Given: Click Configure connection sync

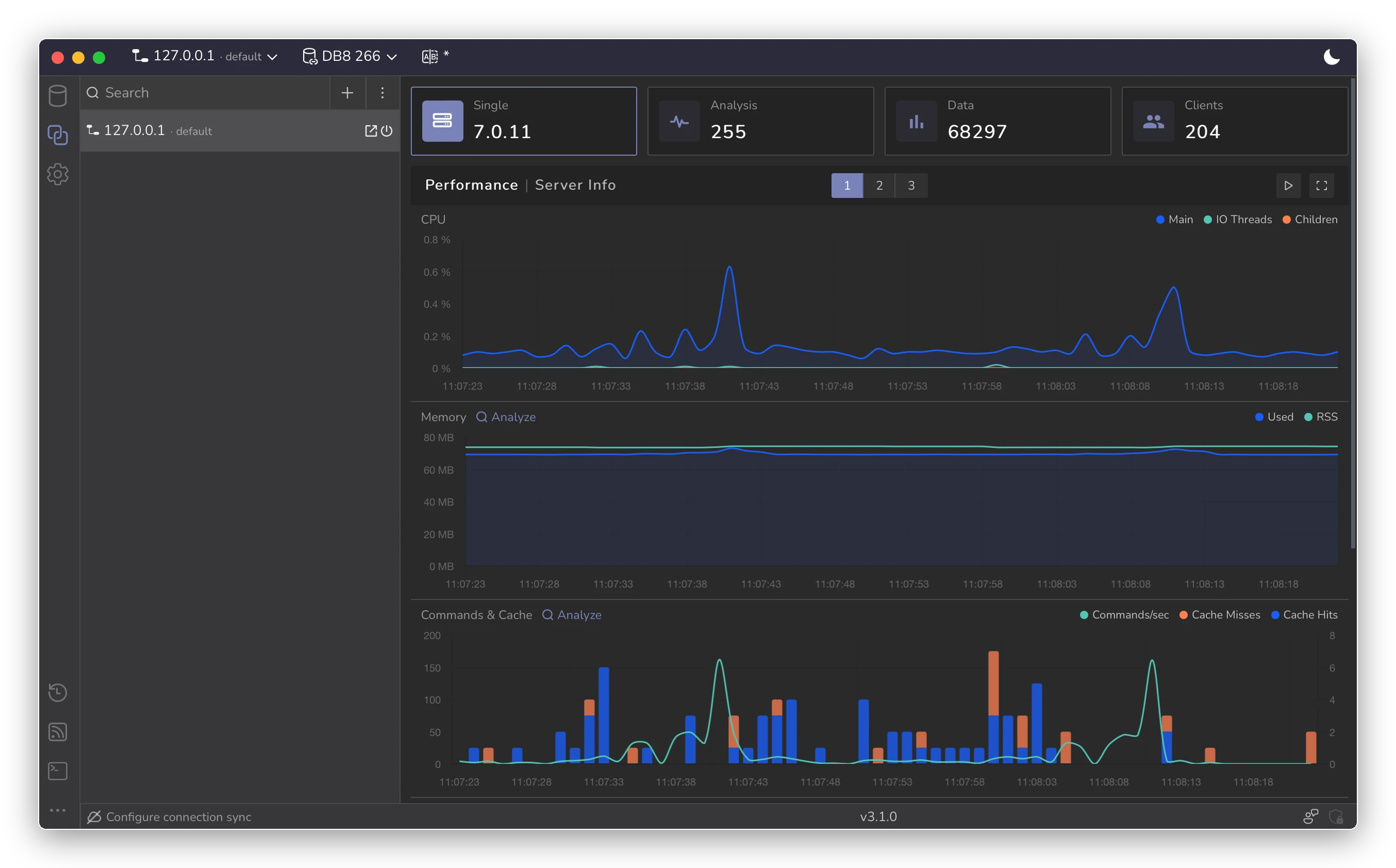Looking at the screenshot, I should tap(178, 816).
